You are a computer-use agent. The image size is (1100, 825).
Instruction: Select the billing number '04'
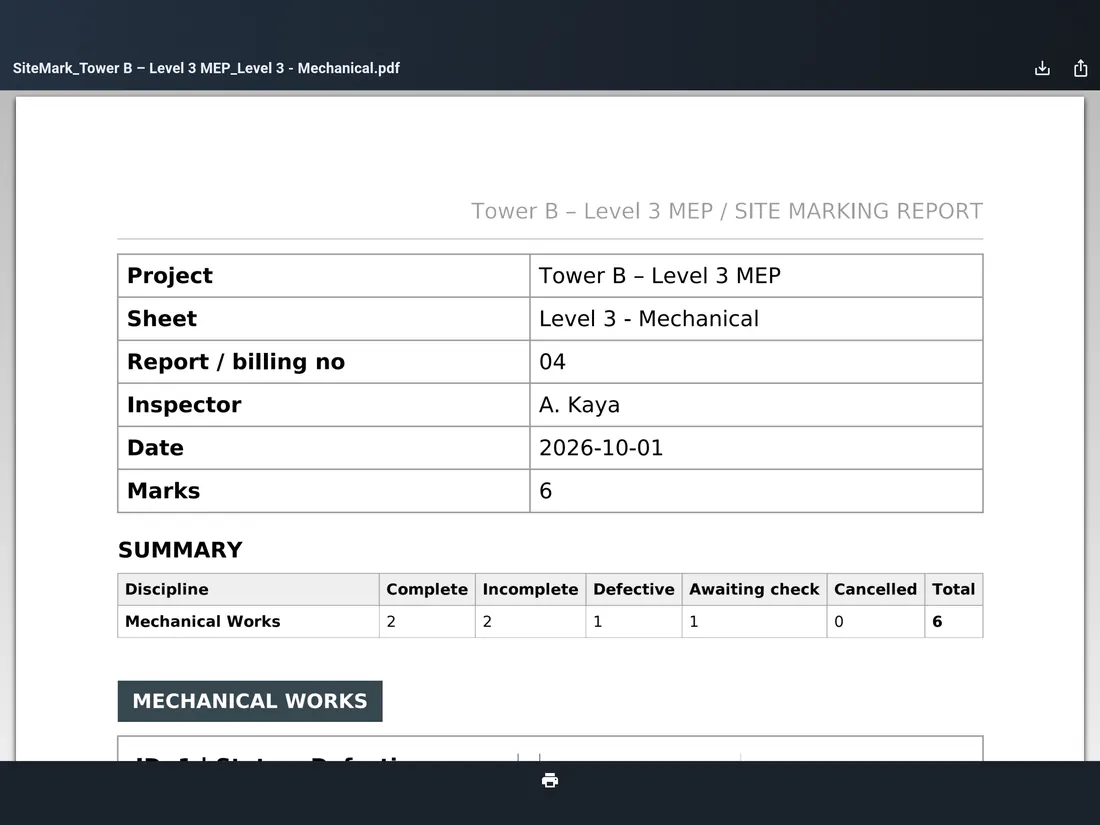click(552, 362)
